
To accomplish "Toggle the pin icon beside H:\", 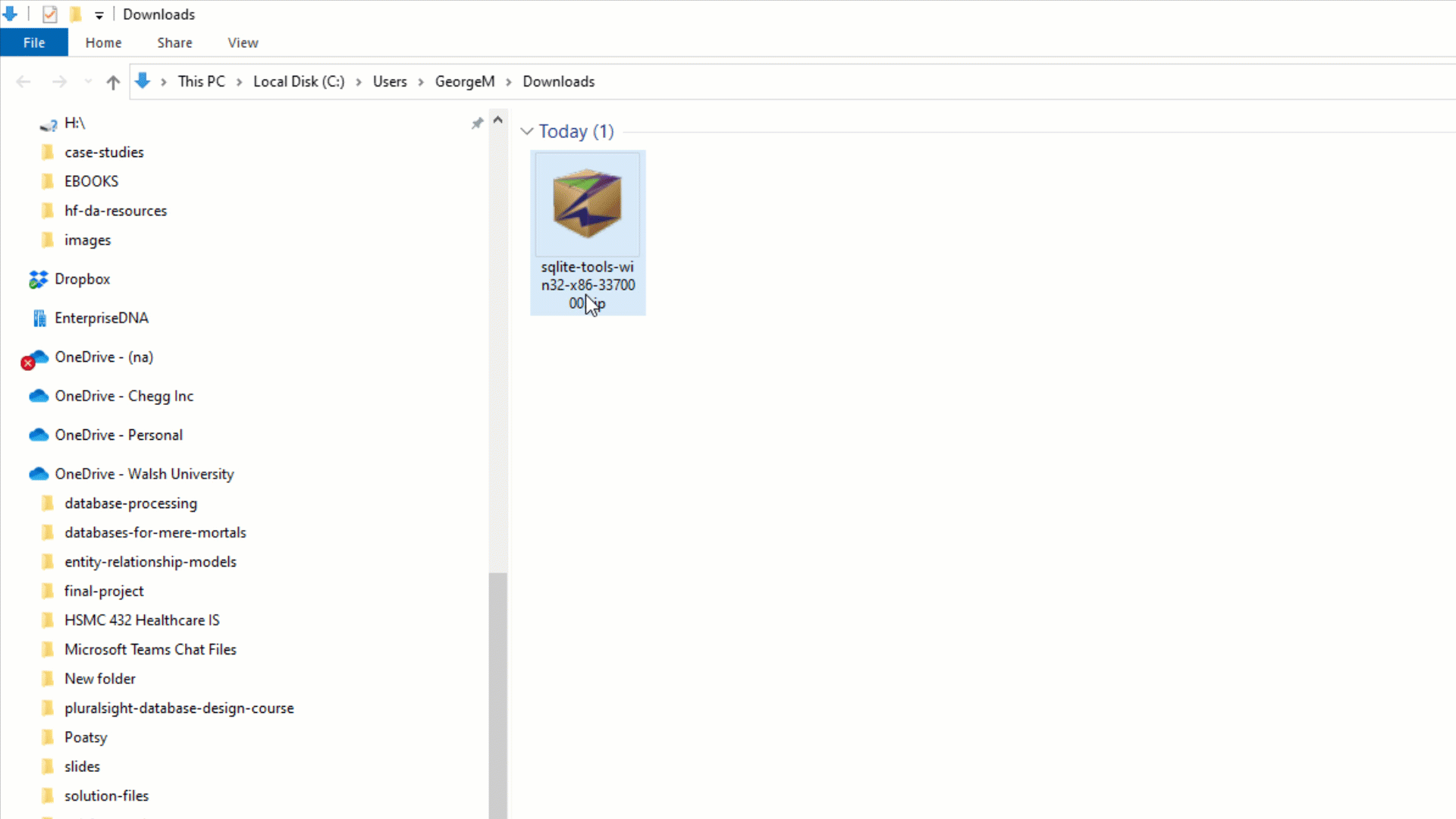I will (x=477, y=123).
